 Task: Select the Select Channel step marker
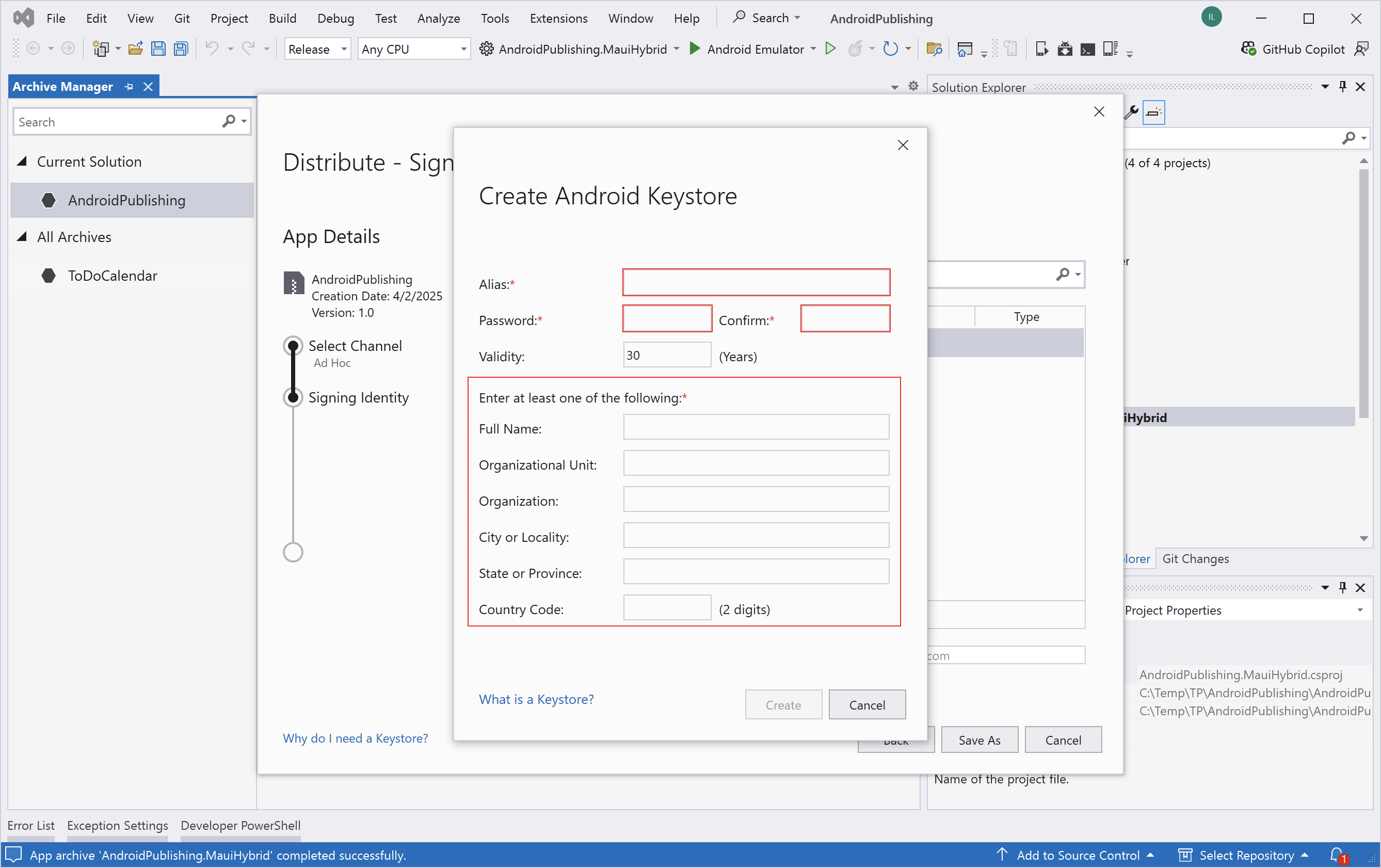tap(293, 346)
